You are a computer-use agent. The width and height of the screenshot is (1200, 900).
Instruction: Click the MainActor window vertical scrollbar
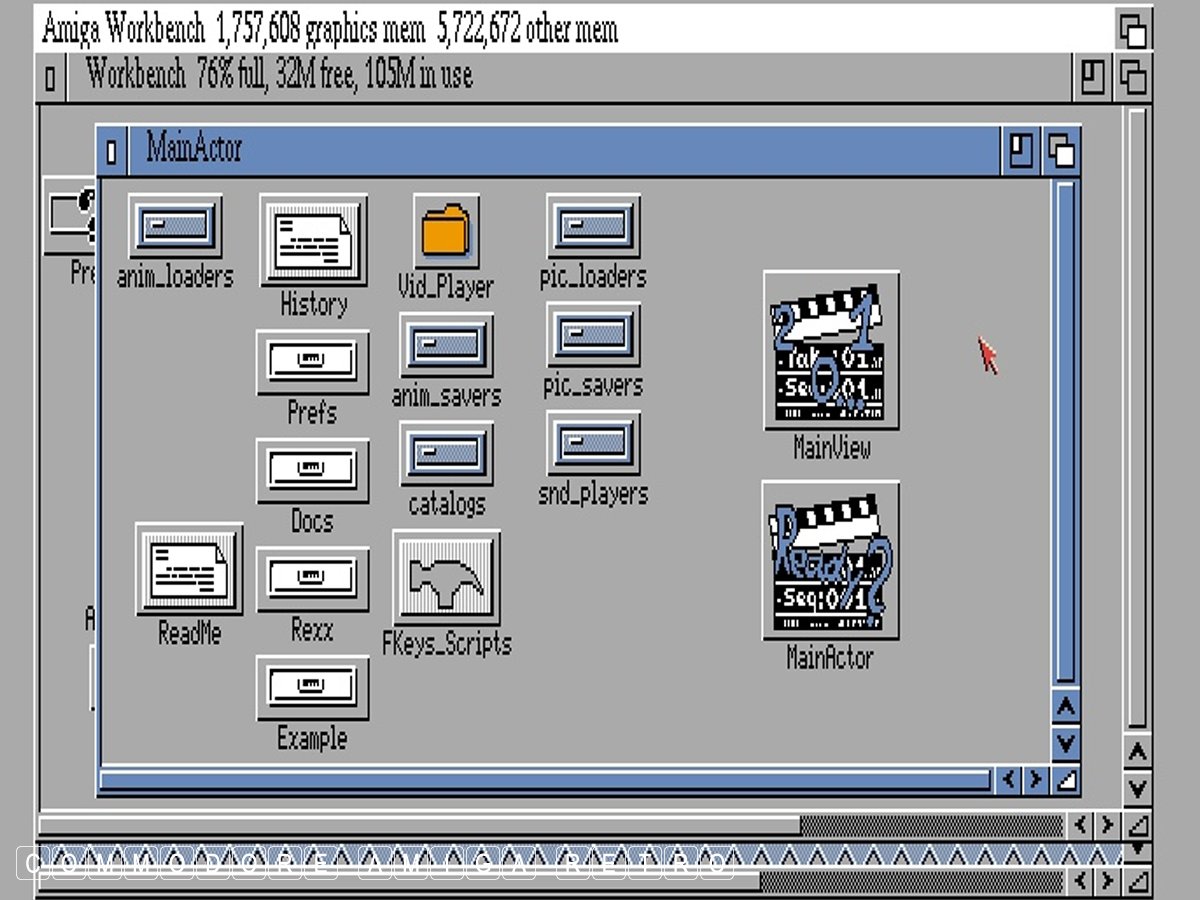point(1066,430)
